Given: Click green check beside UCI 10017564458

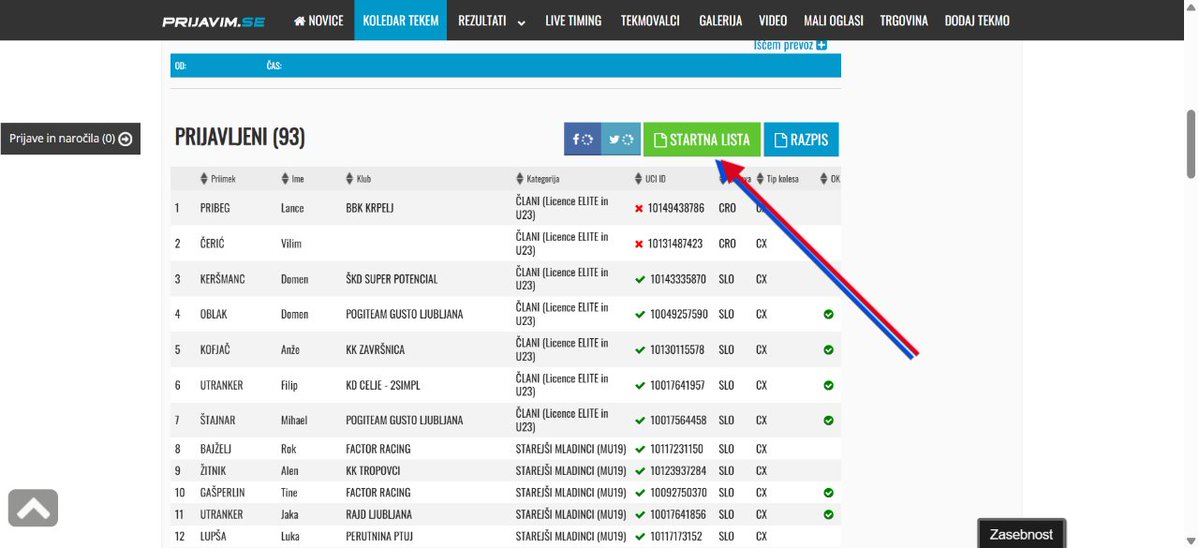Looking at the screenshot, I should point(640,420).
